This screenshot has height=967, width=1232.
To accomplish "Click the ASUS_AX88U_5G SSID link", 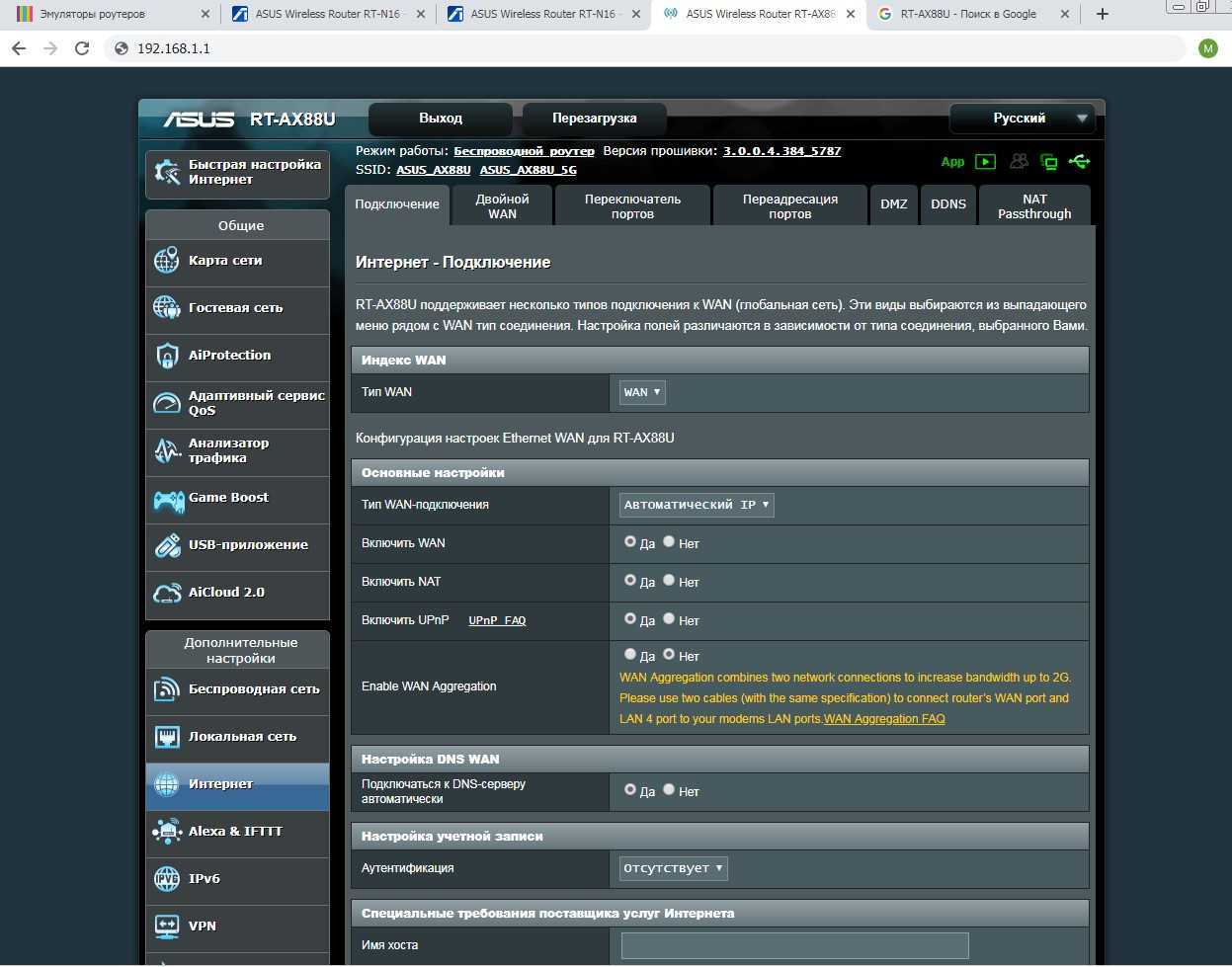I will click(x=529, y=170).
